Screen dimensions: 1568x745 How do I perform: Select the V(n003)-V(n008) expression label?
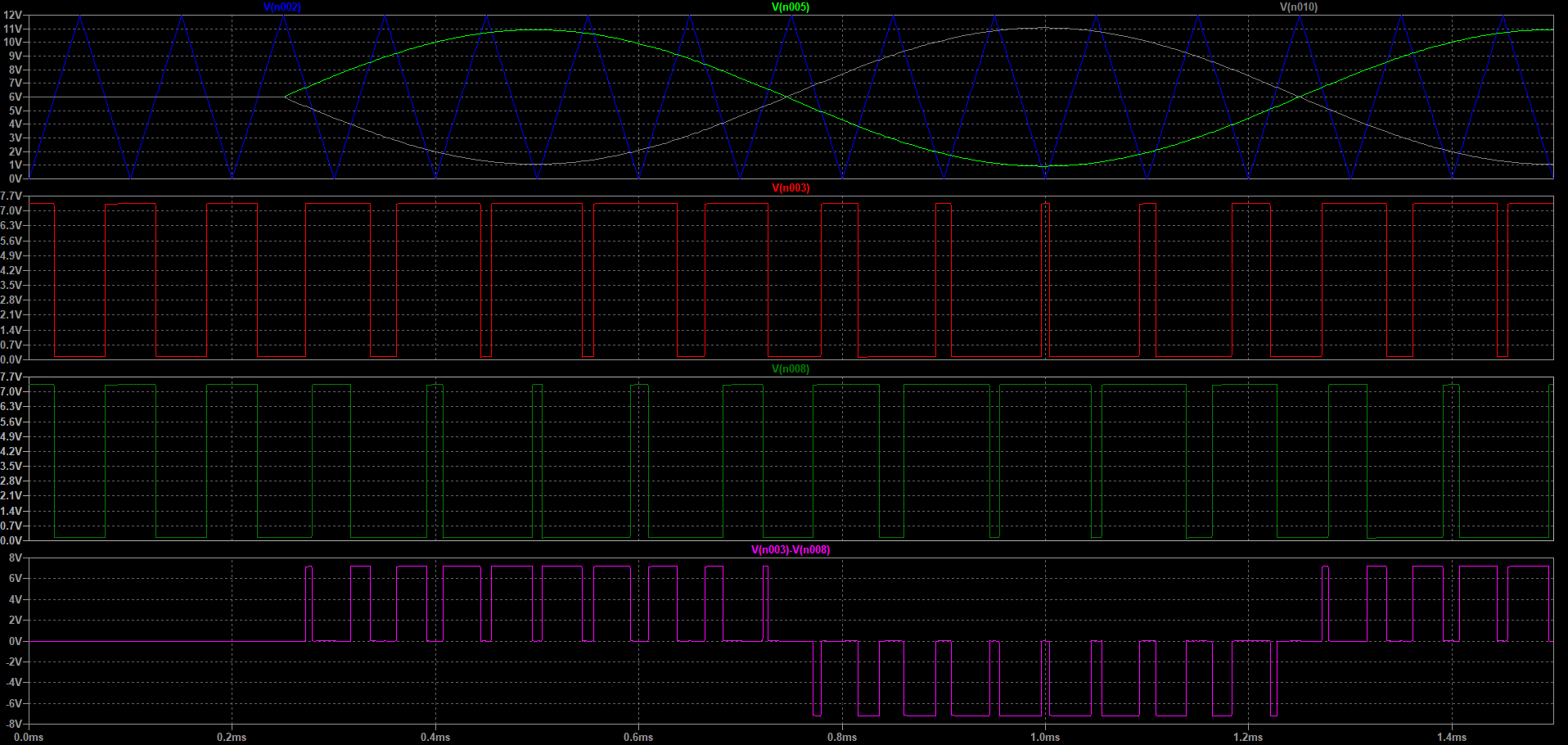coord(789,549)
